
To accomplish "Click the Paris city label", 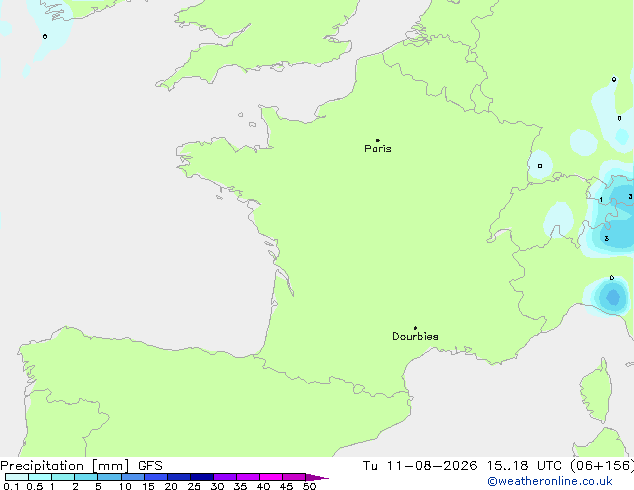I will pos(378,149).
